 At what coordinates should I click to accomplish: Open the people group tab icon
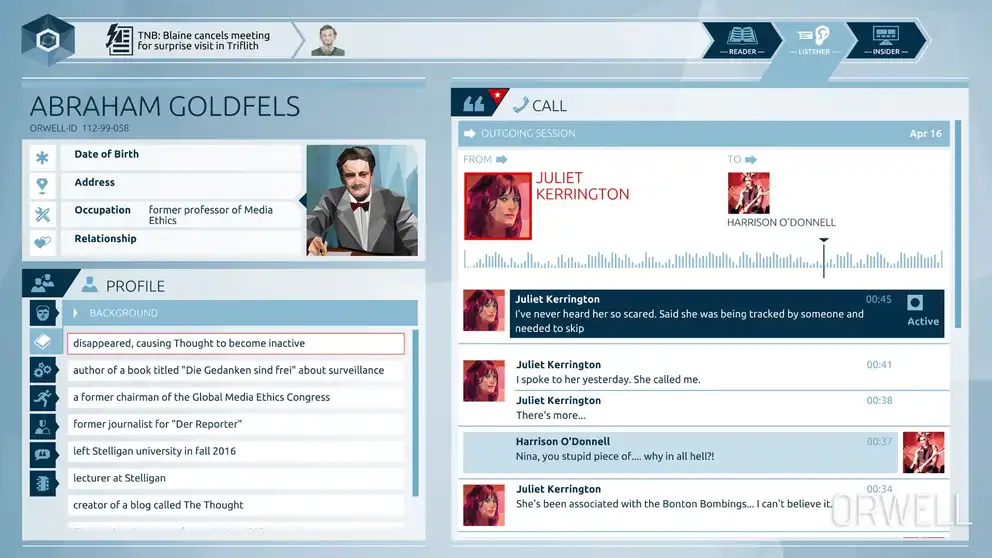(43, 284)
